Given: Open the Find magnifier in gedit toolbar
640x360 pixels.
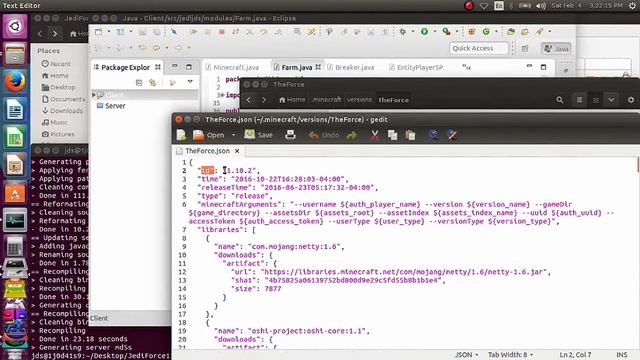Looking at the screenshot, I should pyautogui.click(x=433, y=135).
